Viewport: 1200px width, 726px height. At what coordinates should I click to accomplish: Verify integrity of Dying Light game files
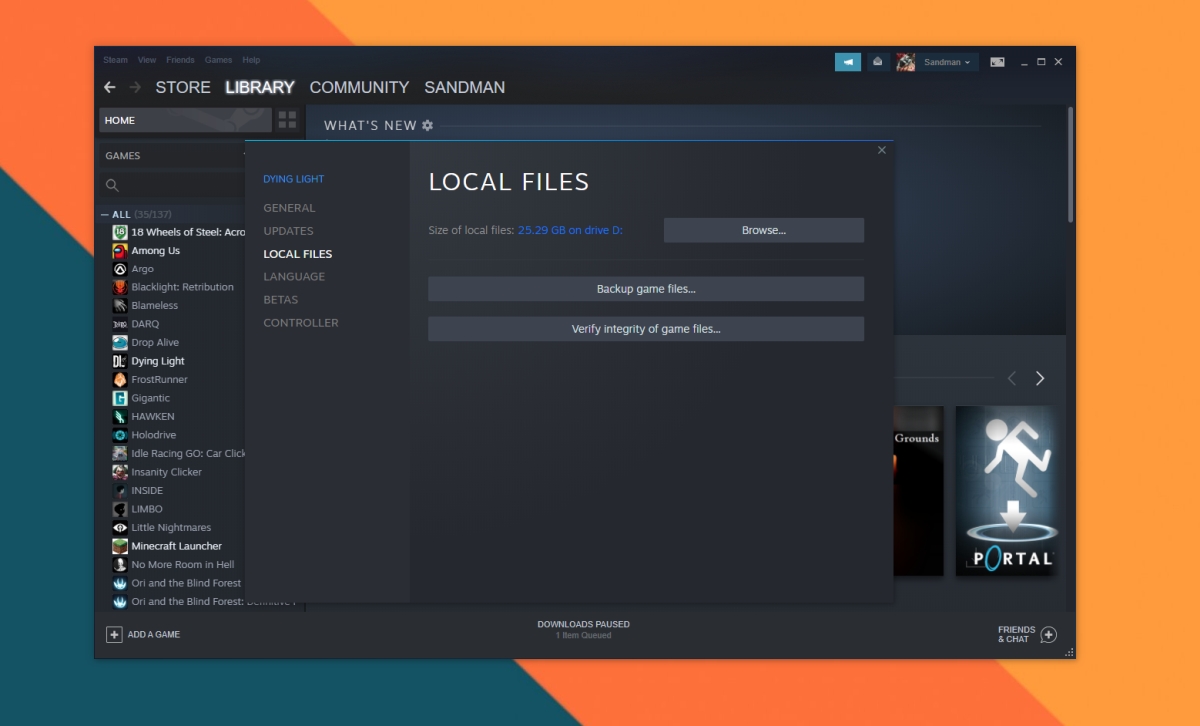[x=646, y=328]
